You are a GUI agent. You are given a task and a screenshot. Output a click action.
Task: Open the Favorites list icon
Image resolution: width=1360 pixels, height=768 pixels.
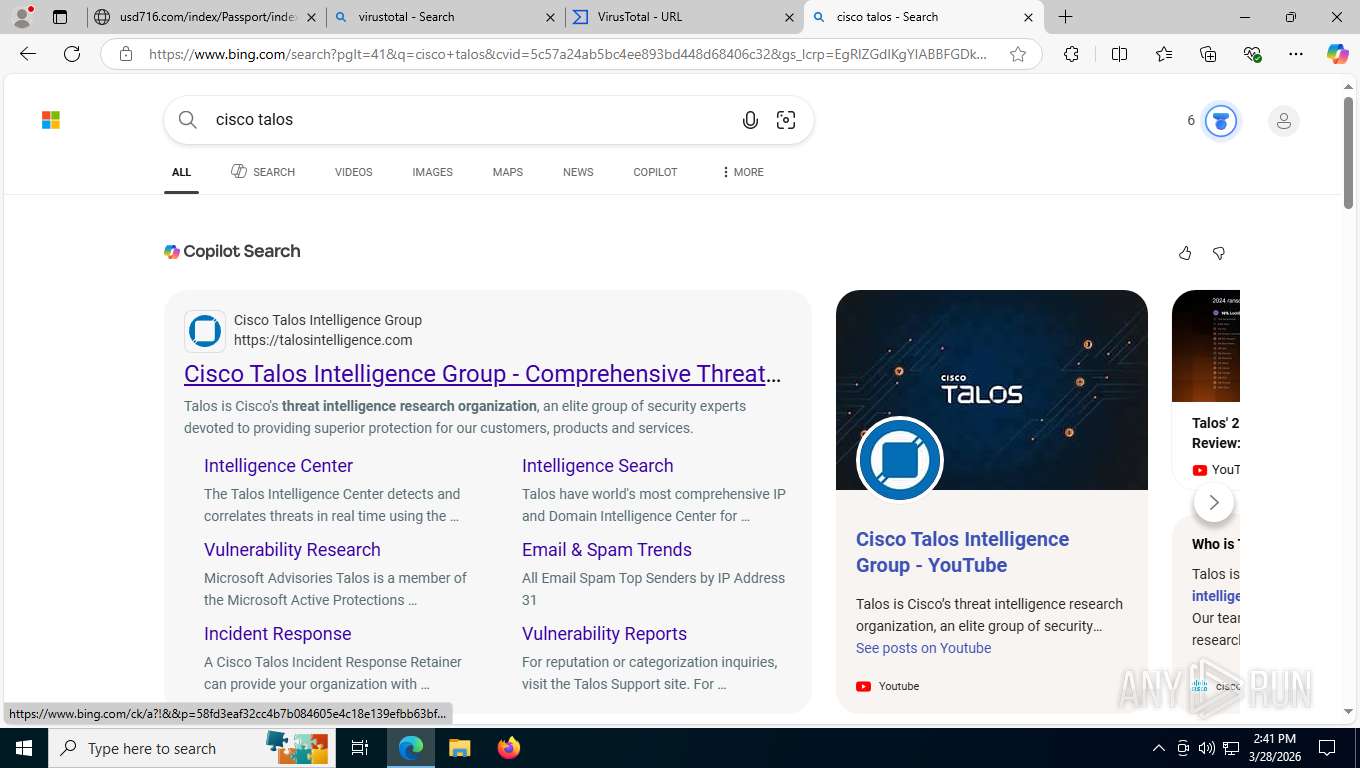pos(1164,54)
